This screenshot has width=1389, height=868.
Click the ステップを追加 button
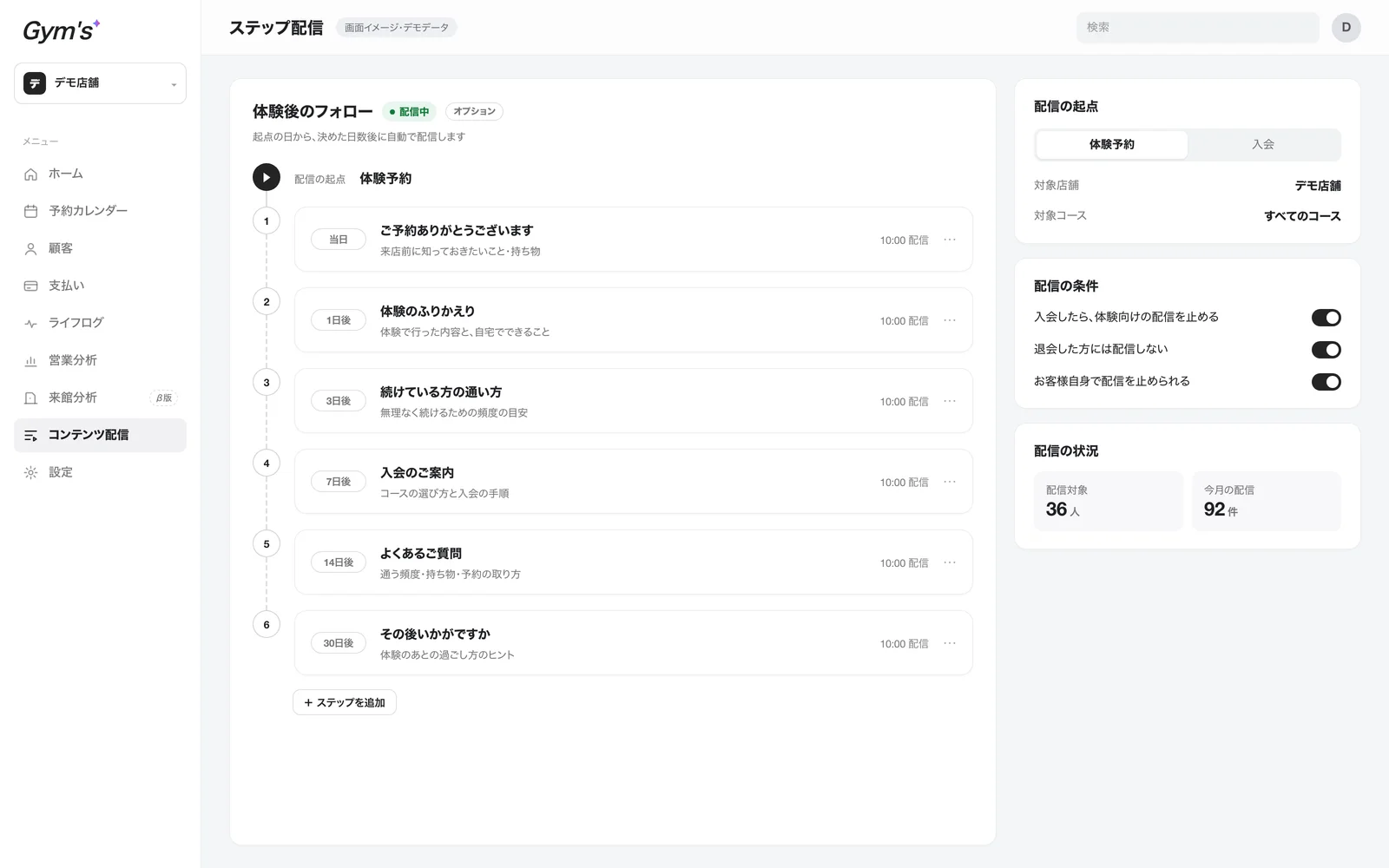(x=345, y=702)
